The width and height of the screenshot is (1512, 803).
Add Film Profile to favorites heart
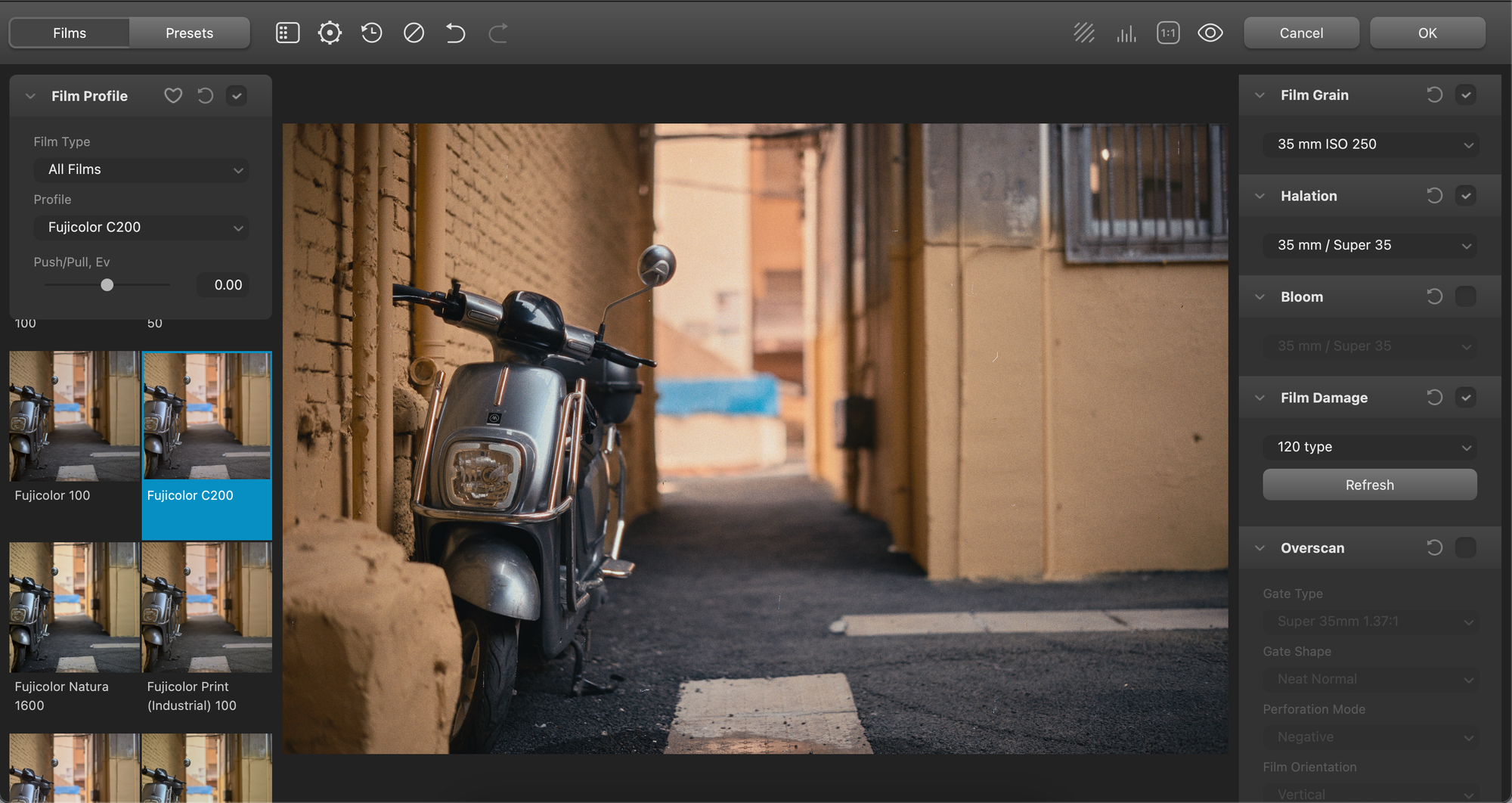pyautogui.click(x=173, y=96)
